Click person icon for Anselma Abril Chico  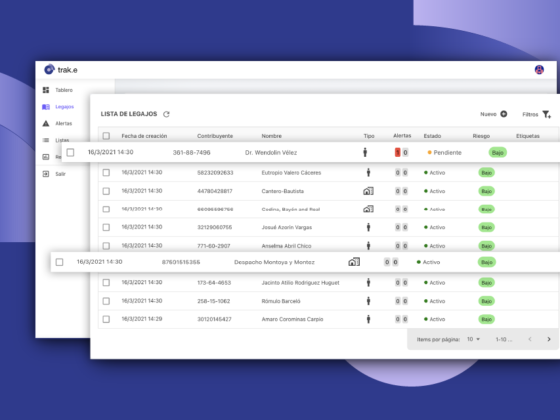pyautogui.click(x=368, y=246)
